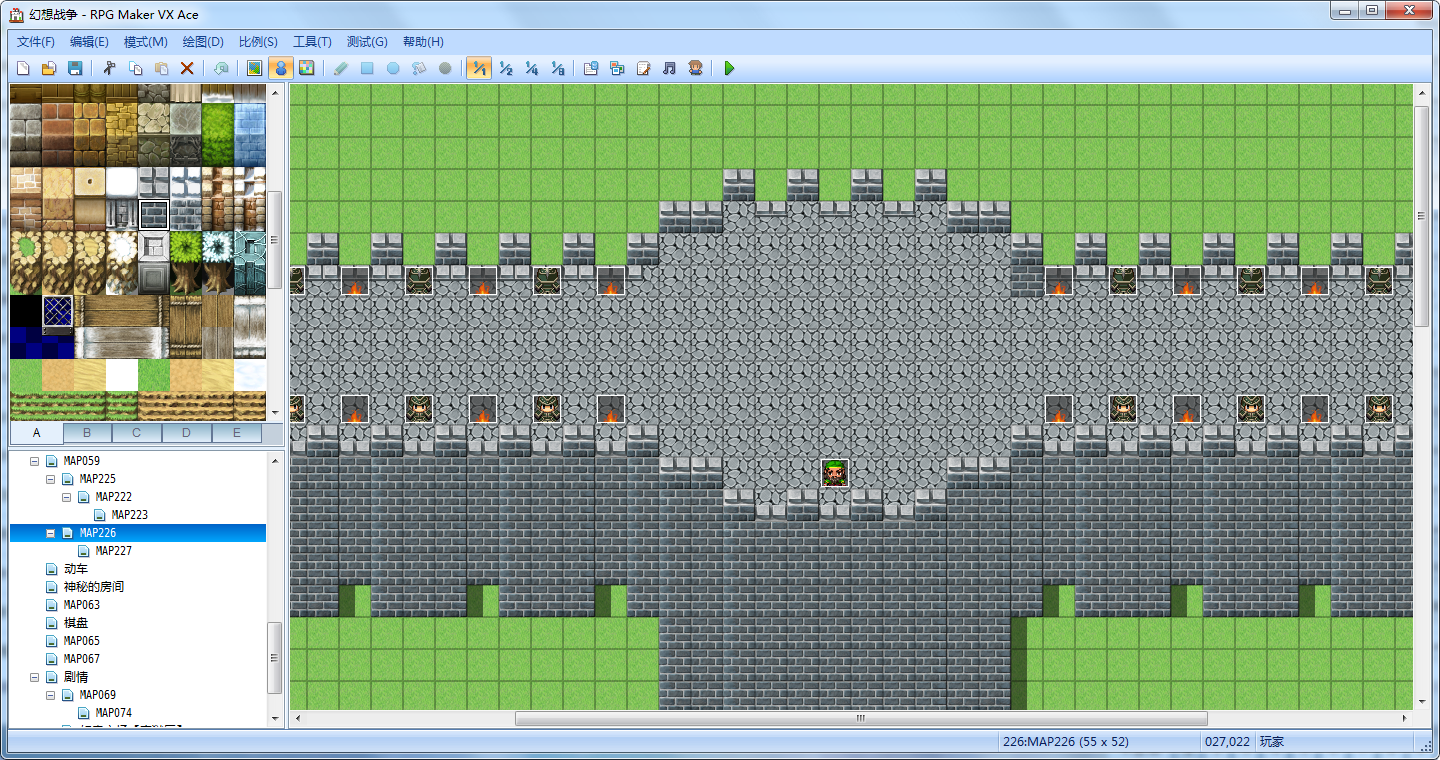
Task: Select the 神秘的房间 map in the tree
Action: 94,587
